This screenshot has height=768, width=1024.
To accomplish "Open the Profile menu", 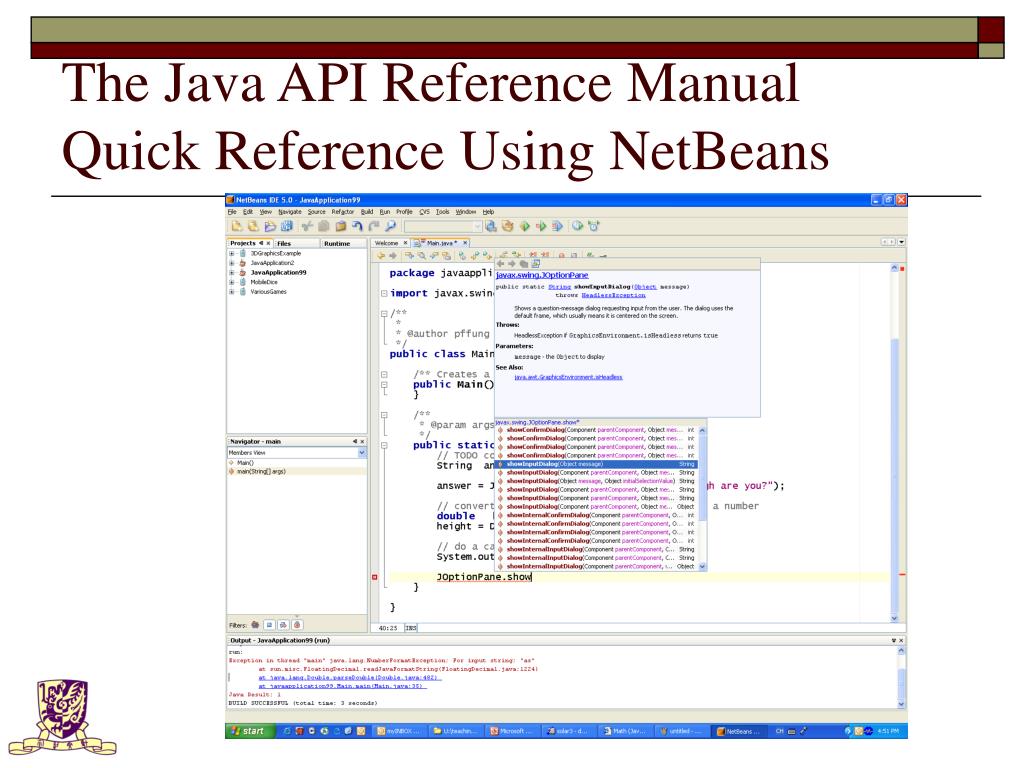I will click(x=404, y=212).
